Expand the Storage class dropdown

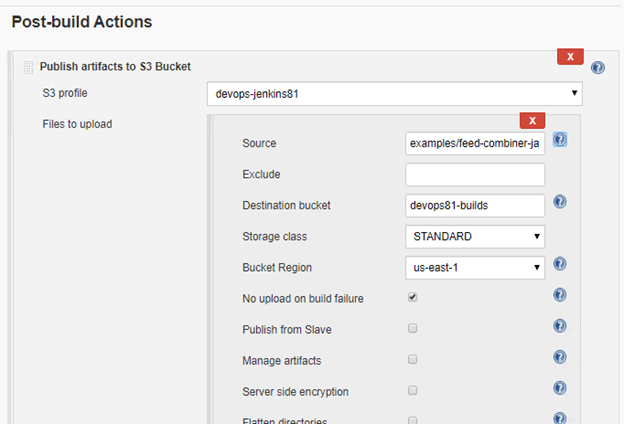(x=475, y=237)
